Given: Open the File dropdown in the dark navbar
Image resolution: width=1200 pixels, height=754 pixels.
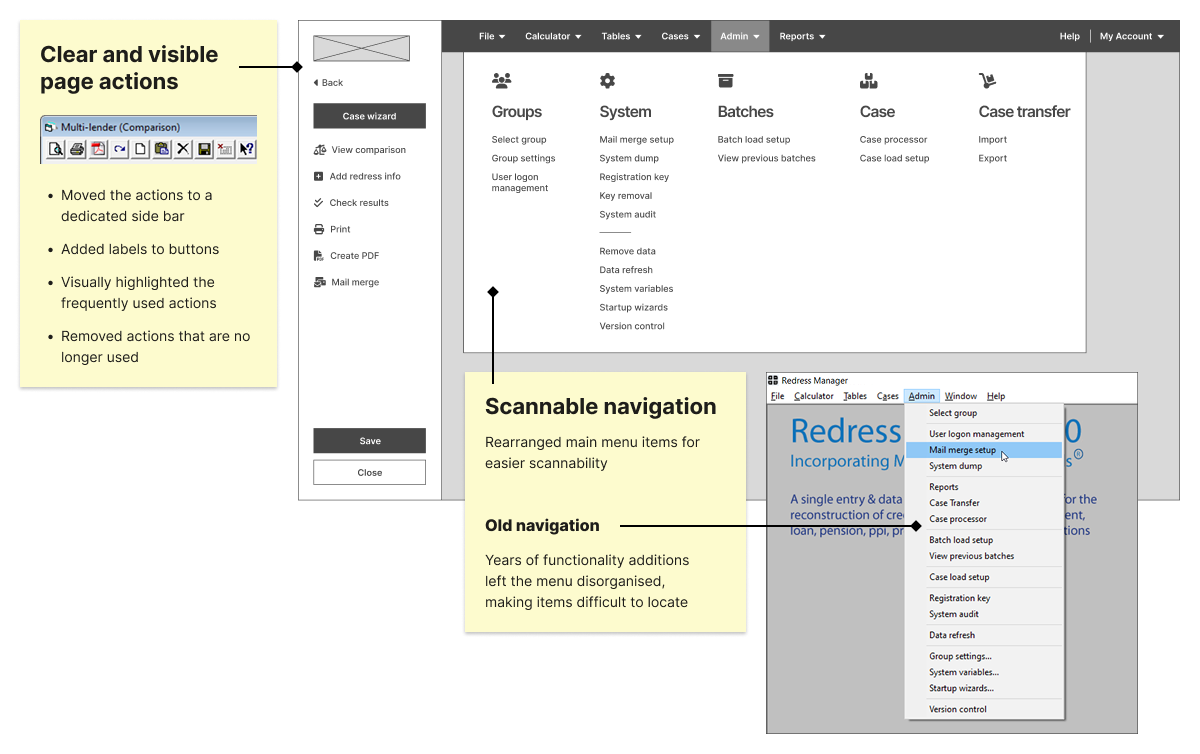Looking at the screenshot, I should (492, 36).
